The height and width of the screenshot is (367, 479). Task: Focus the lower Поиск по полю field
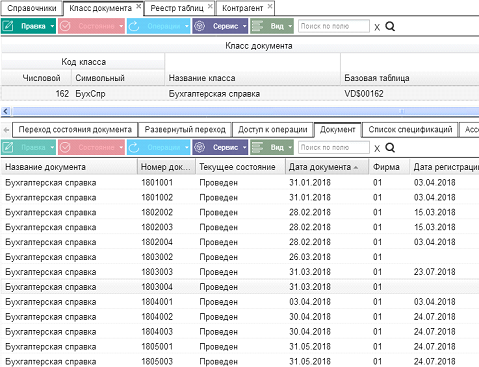pyautogui.click(x=333, y=147)
